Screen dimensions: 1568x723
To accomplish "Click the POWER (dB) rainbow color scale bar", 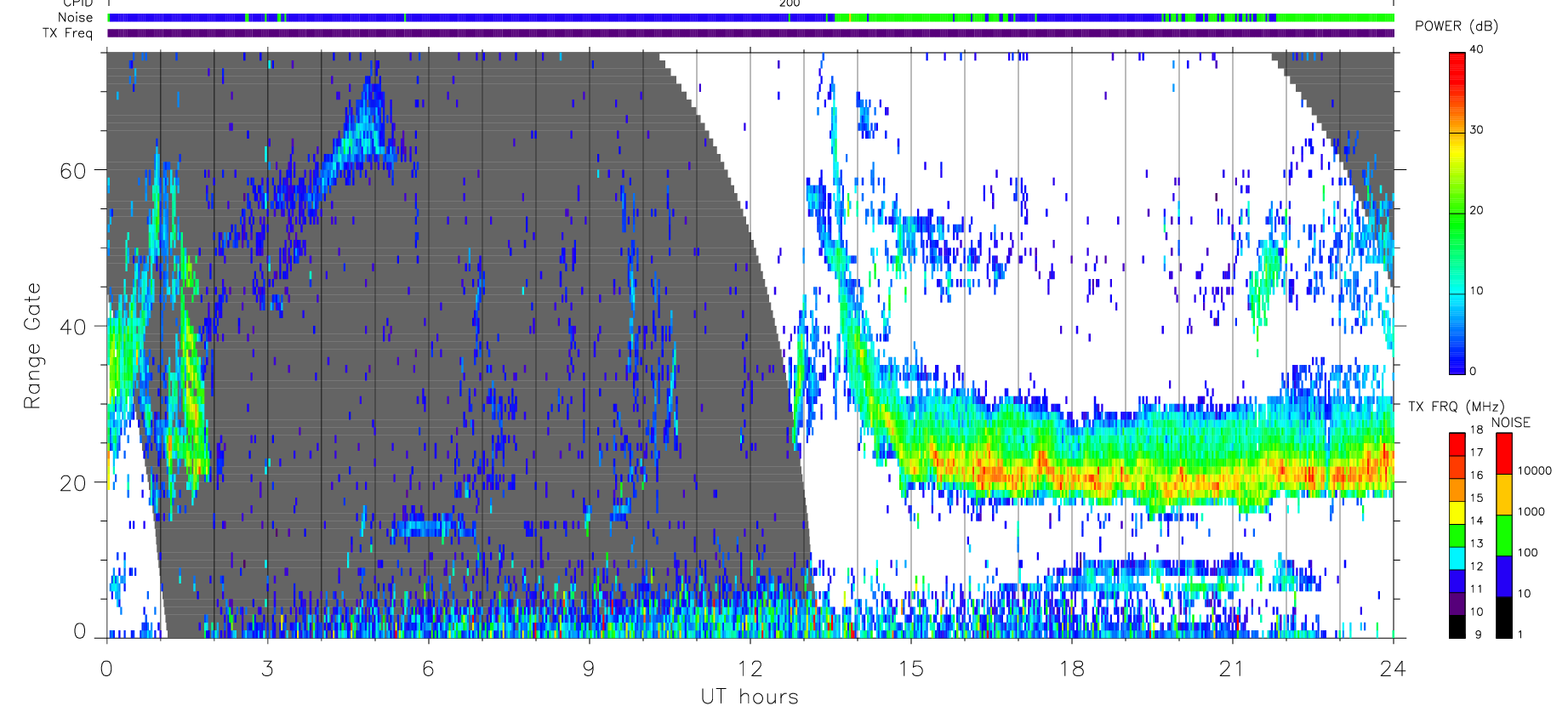I will 1457,213.
